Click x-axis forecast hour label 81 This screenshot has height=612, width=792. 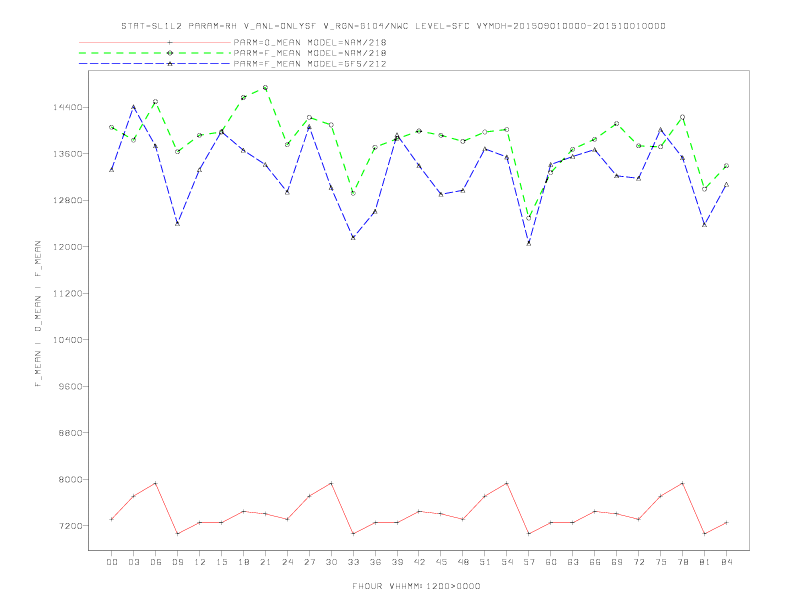pos(705,562)
